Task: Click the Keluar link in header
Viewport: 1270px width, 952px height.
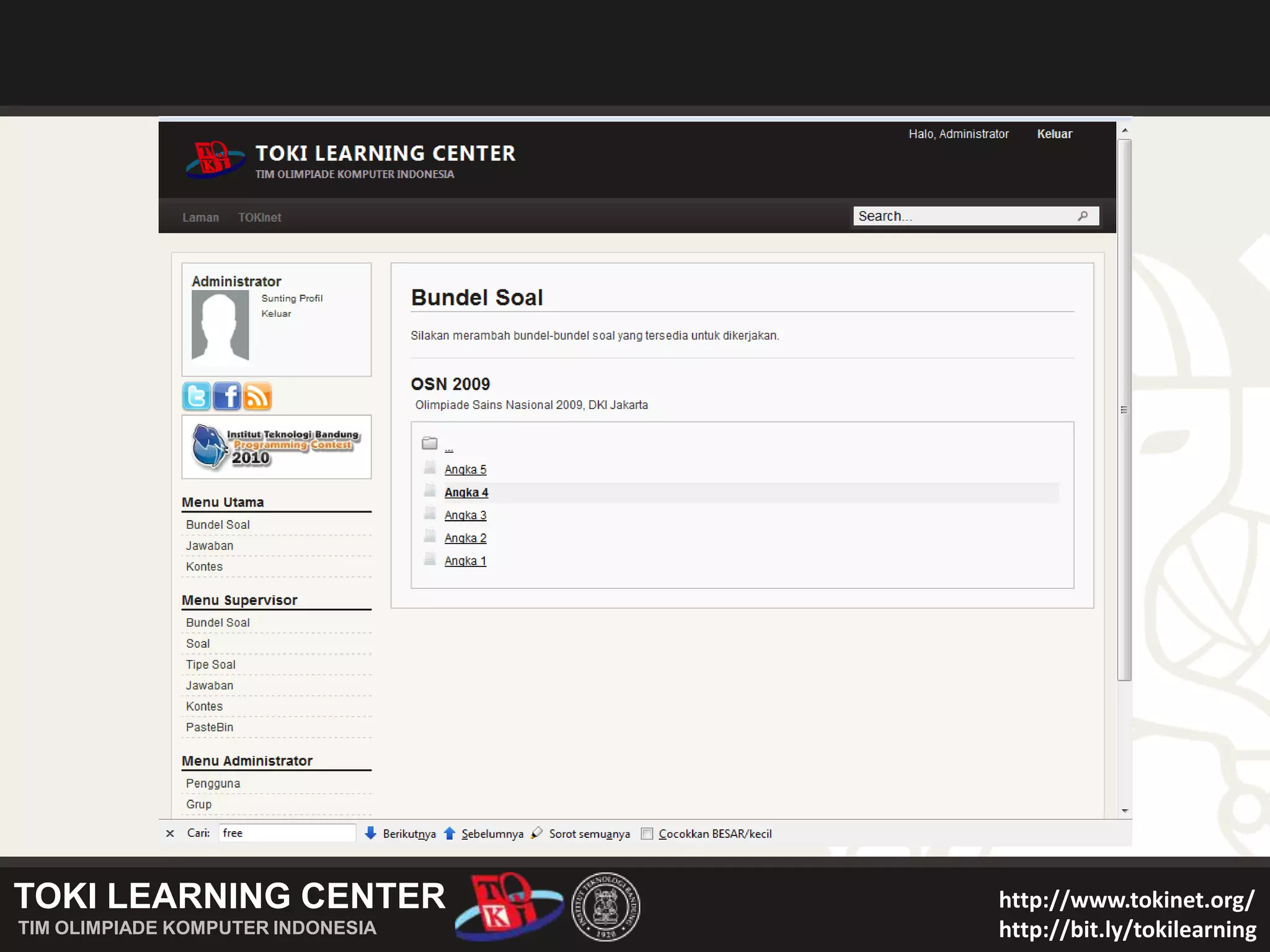Action: (x=1054, y=134)
